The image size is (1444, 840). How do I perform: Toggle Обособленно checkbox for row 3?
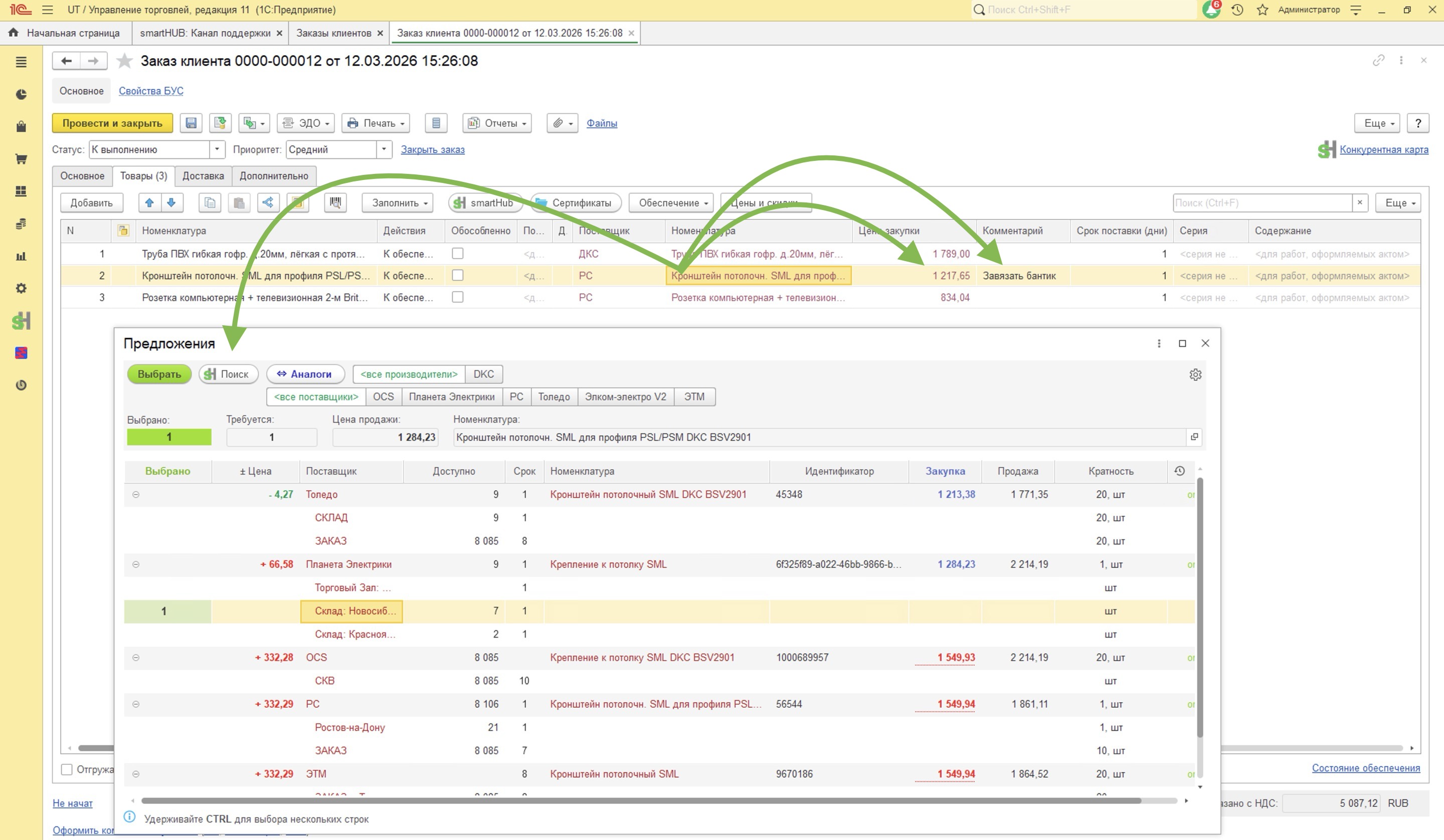457,297
